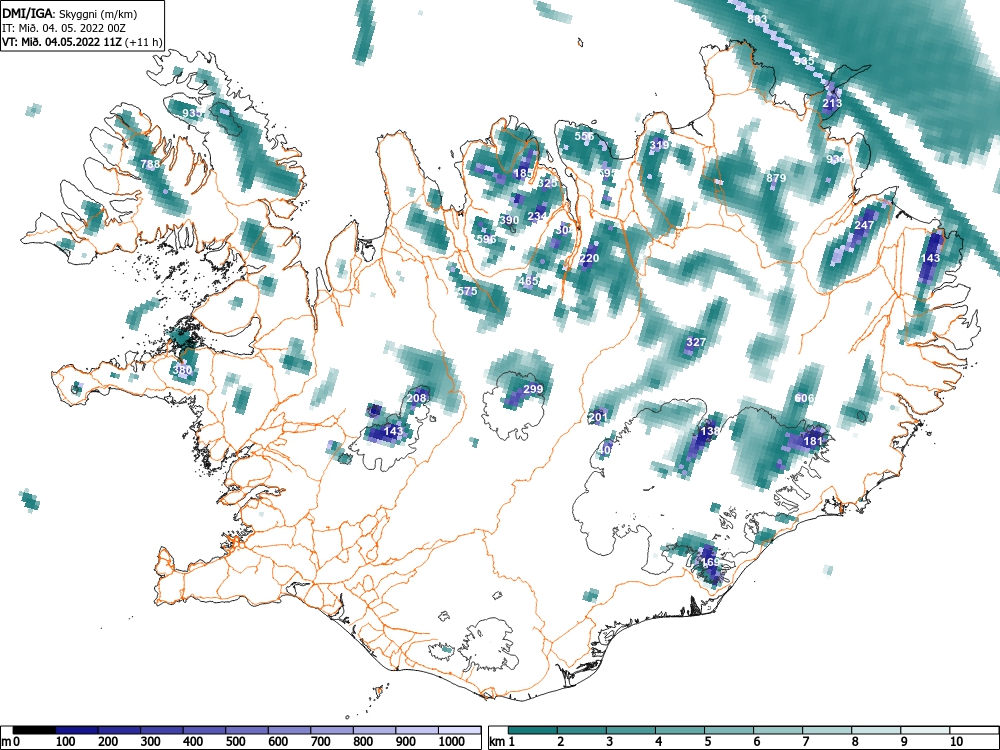Click the visibility value 299 on the map
Viewport: 1000px width, 750px height.
point(533,389)
